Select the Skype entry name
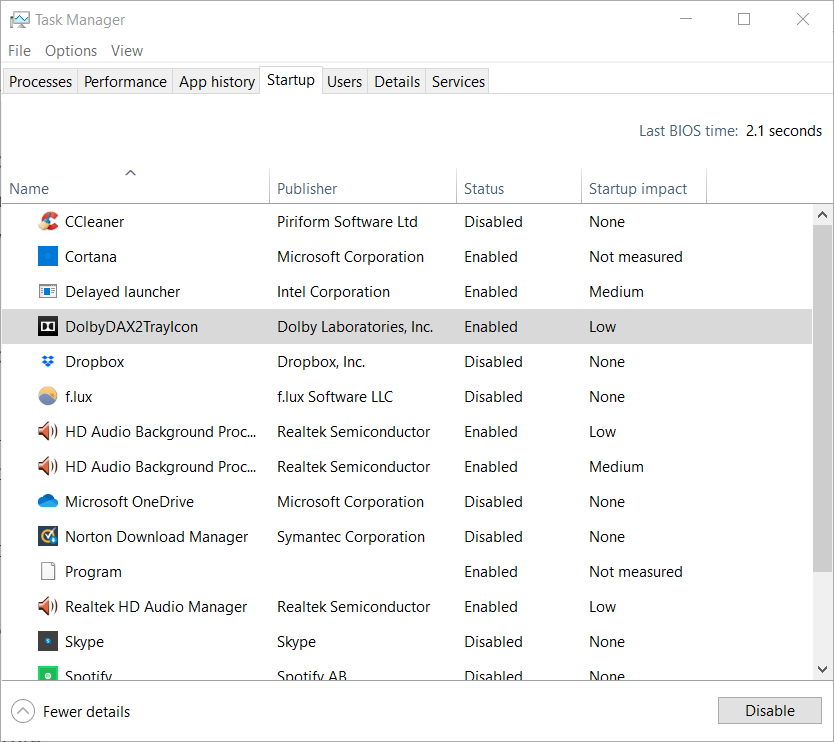 click(x=84, y=641)
